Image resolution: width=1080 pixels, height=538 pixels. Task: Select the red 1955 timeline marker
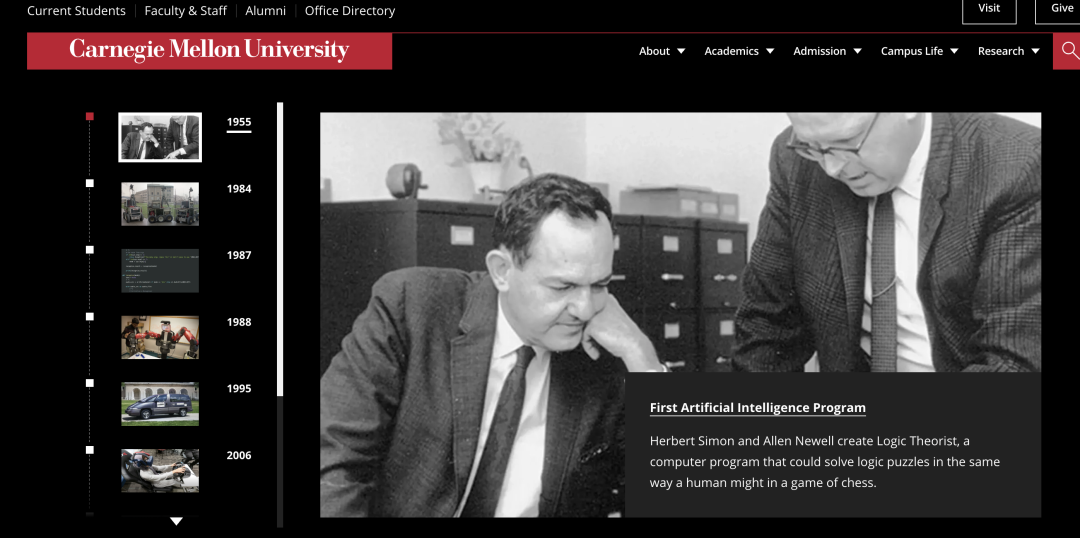pyautogui.click(x=90, y=116)
